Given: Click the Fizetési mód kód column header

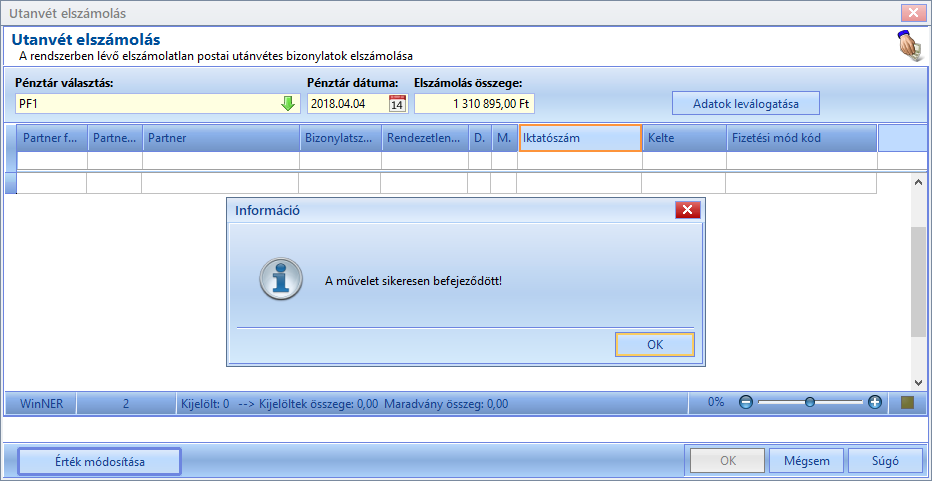Looking at the screenshot, I should click(x=802, y=138).
